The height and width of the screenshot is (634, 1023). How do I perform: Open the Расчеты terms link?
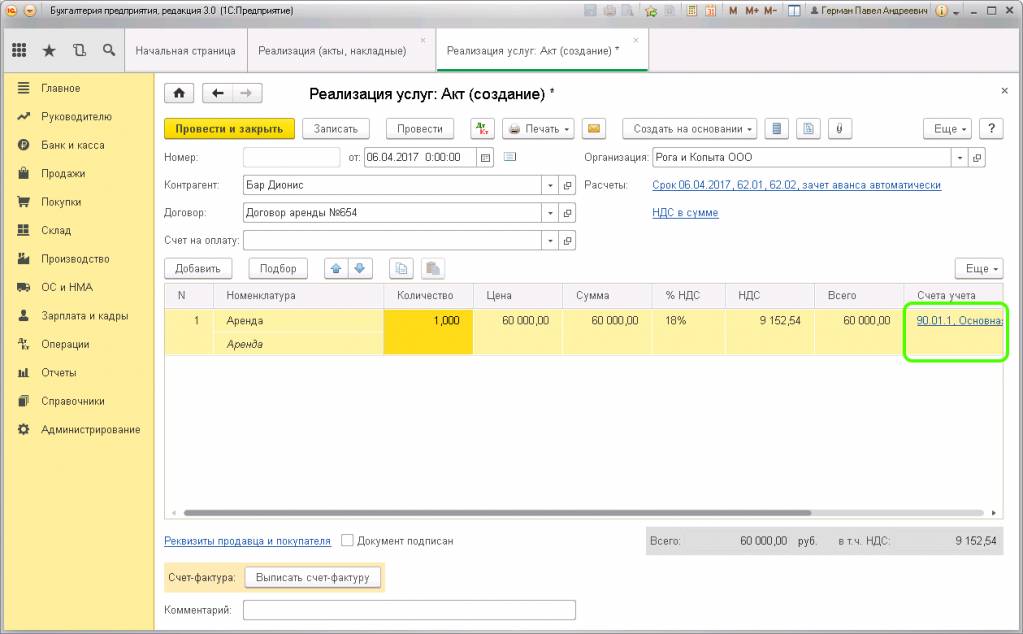click(x=796, y=185)
